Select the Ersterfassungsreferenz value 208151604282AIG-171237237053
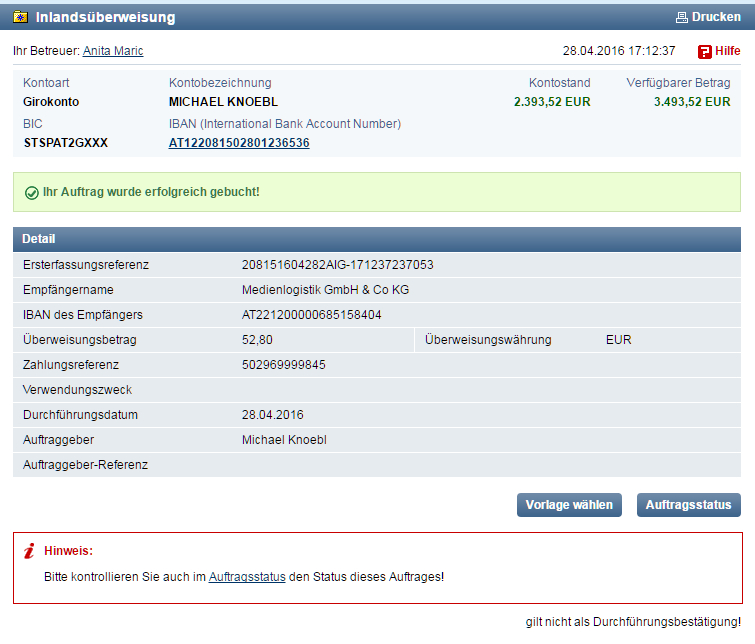755x644 pixels. [338, 265]
